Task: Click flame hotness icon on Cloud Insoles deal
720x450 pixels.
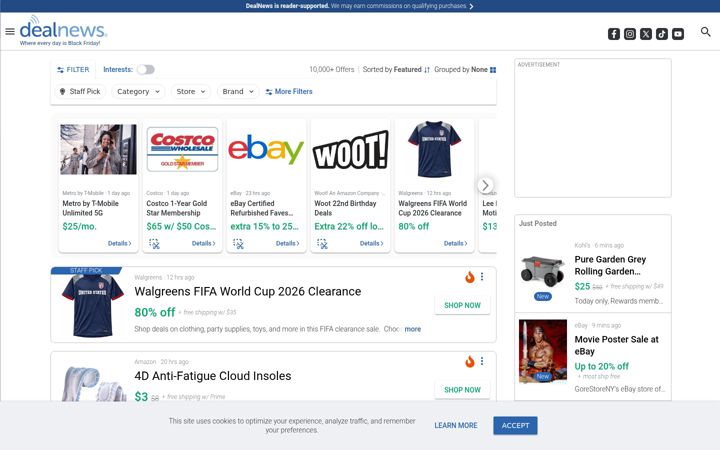Action: point(469,361)
